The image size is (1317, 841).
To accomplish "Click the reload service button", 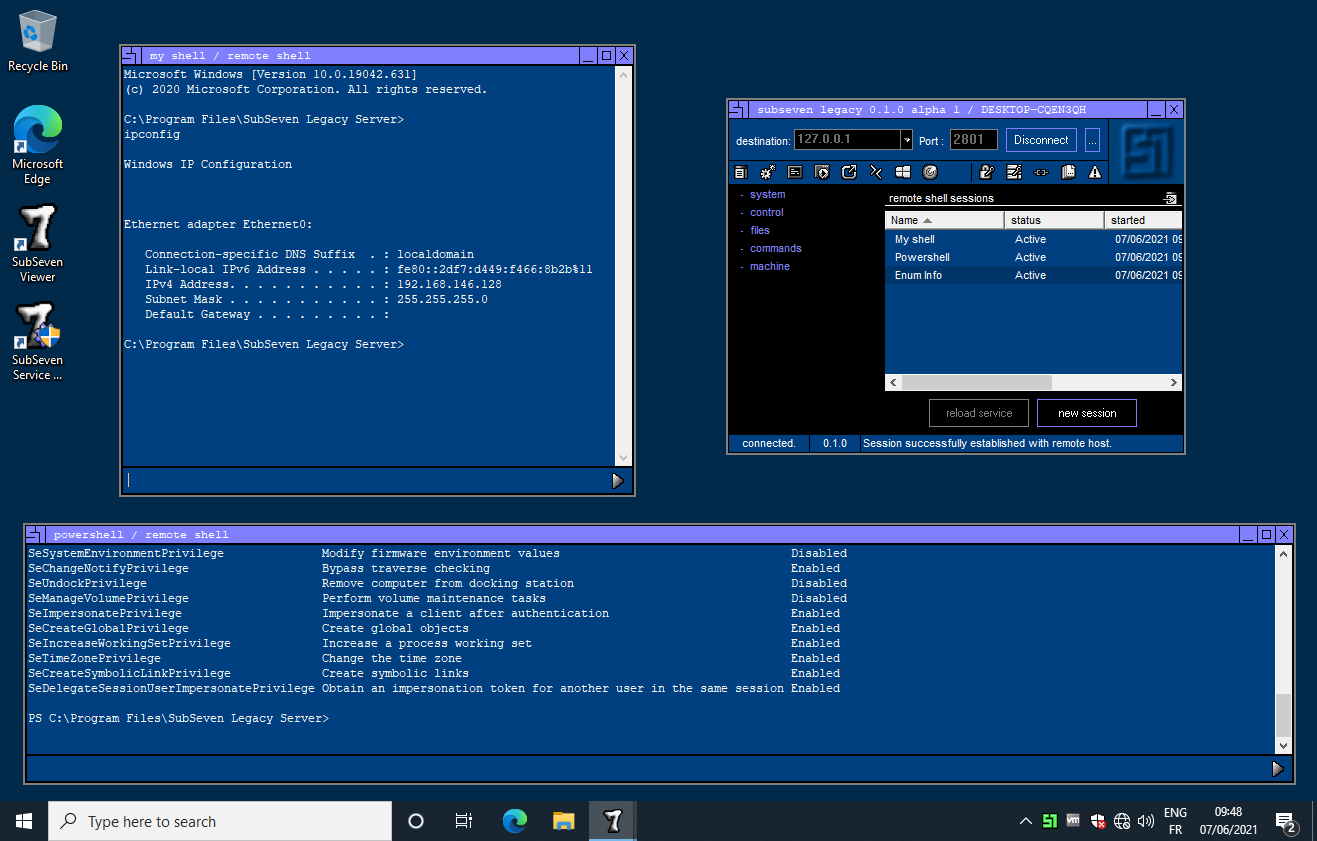I will click(x=978, y=413).
